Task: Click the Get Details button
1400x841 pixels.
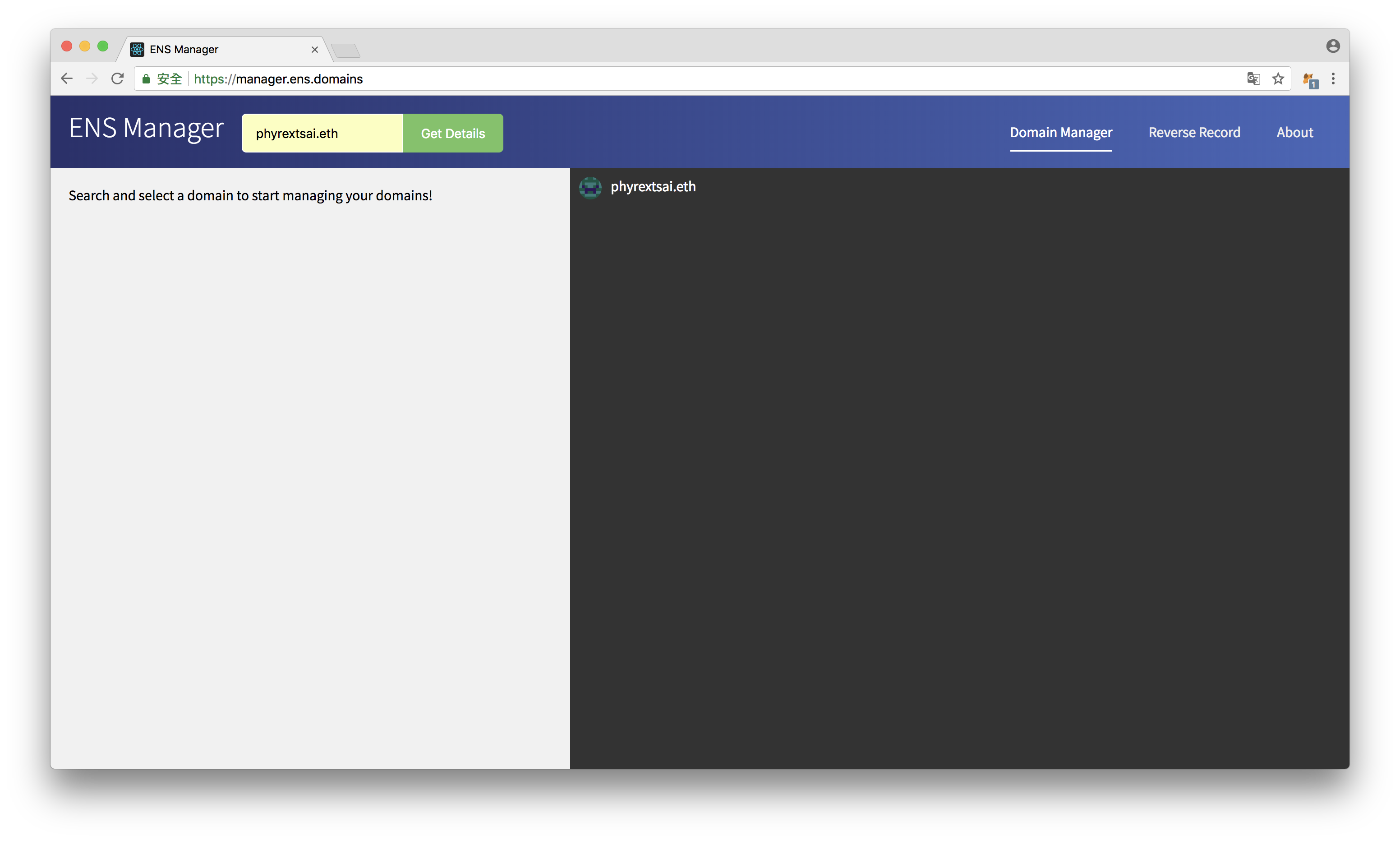Action: pos(452,133)
